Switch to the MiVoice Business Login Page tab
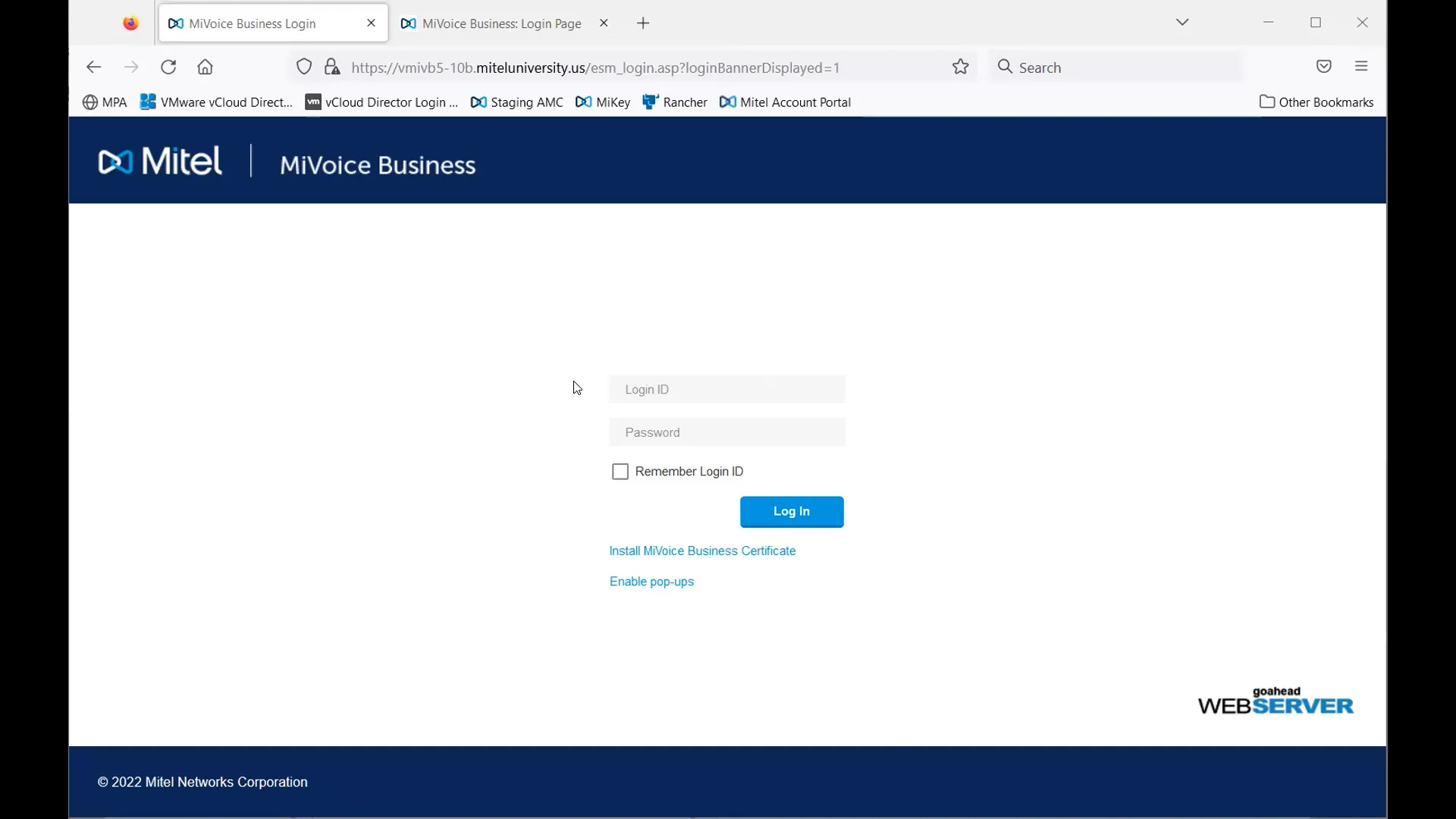Image resolution: width=1456 pixels, height=819 pixels. pos(500,23)
